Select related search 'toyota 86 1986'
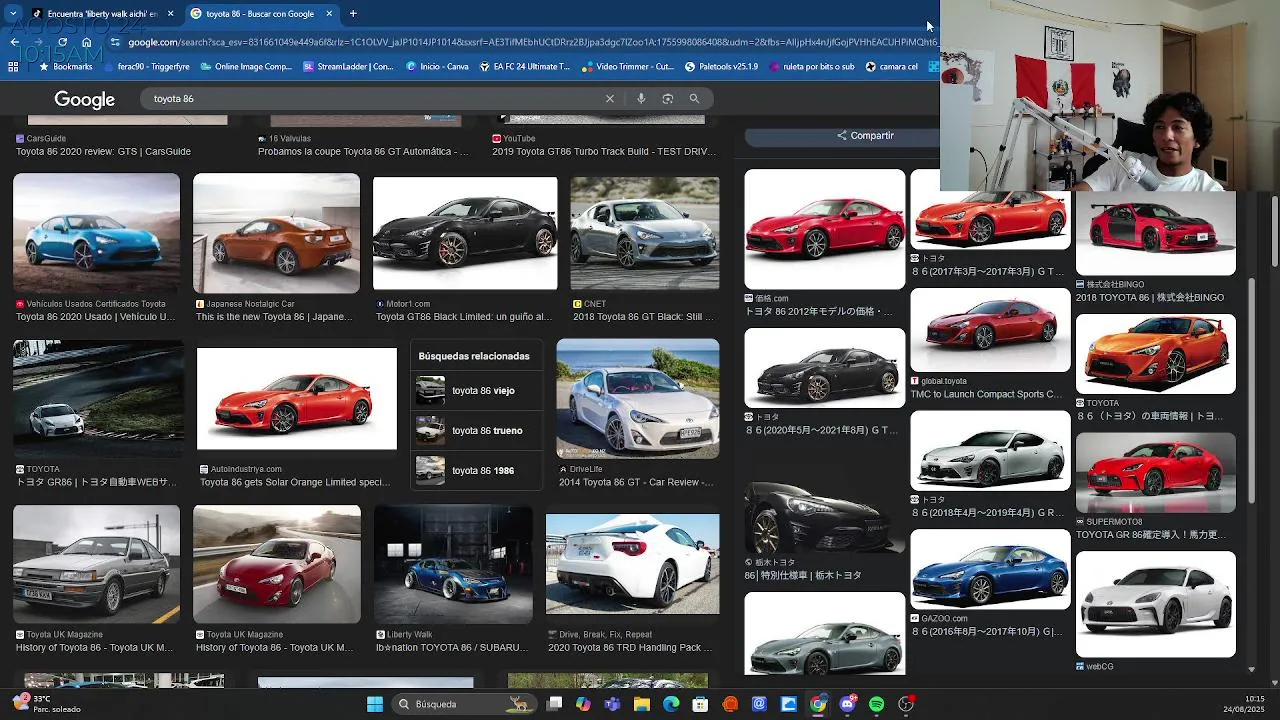Screen dimensions: 1280x720 tap(476, 471)
